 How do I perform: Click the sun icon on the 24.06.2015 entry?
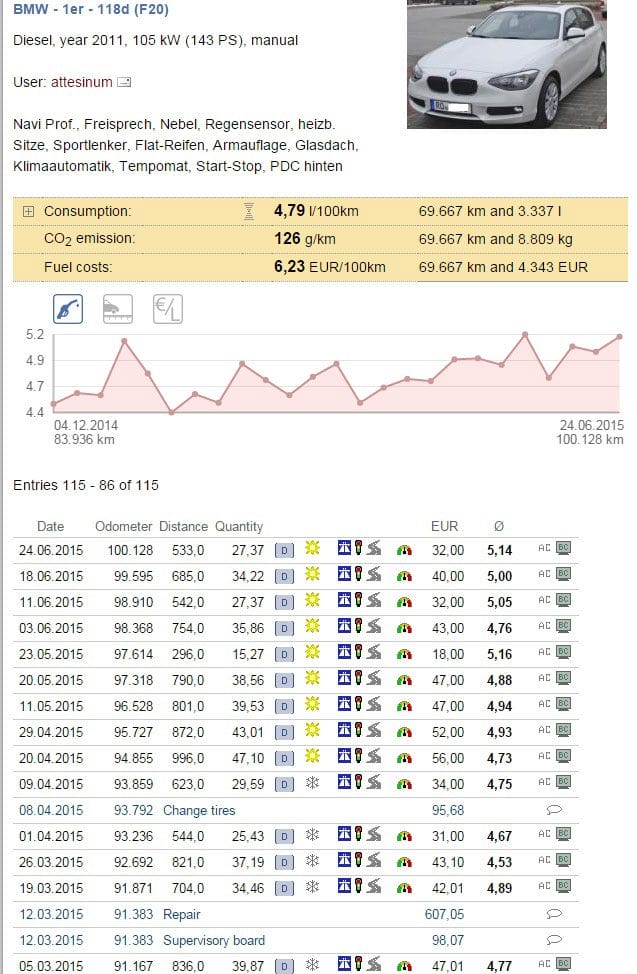click(312, 550)
